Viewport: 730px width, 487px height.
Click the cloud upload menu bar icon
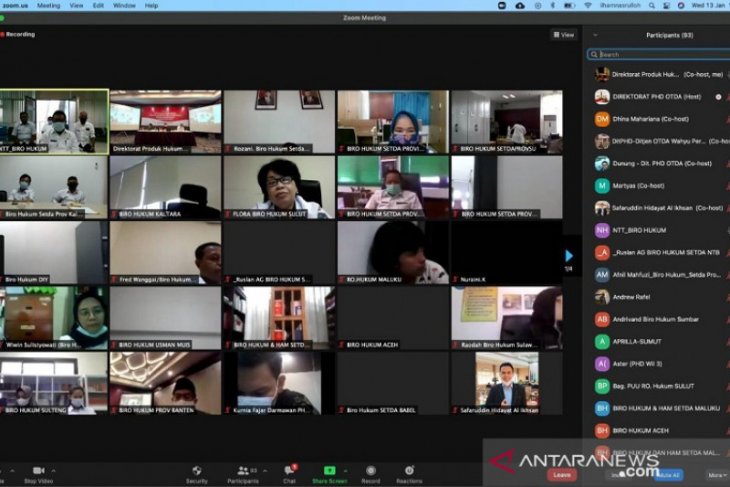[x=520, y=6]
